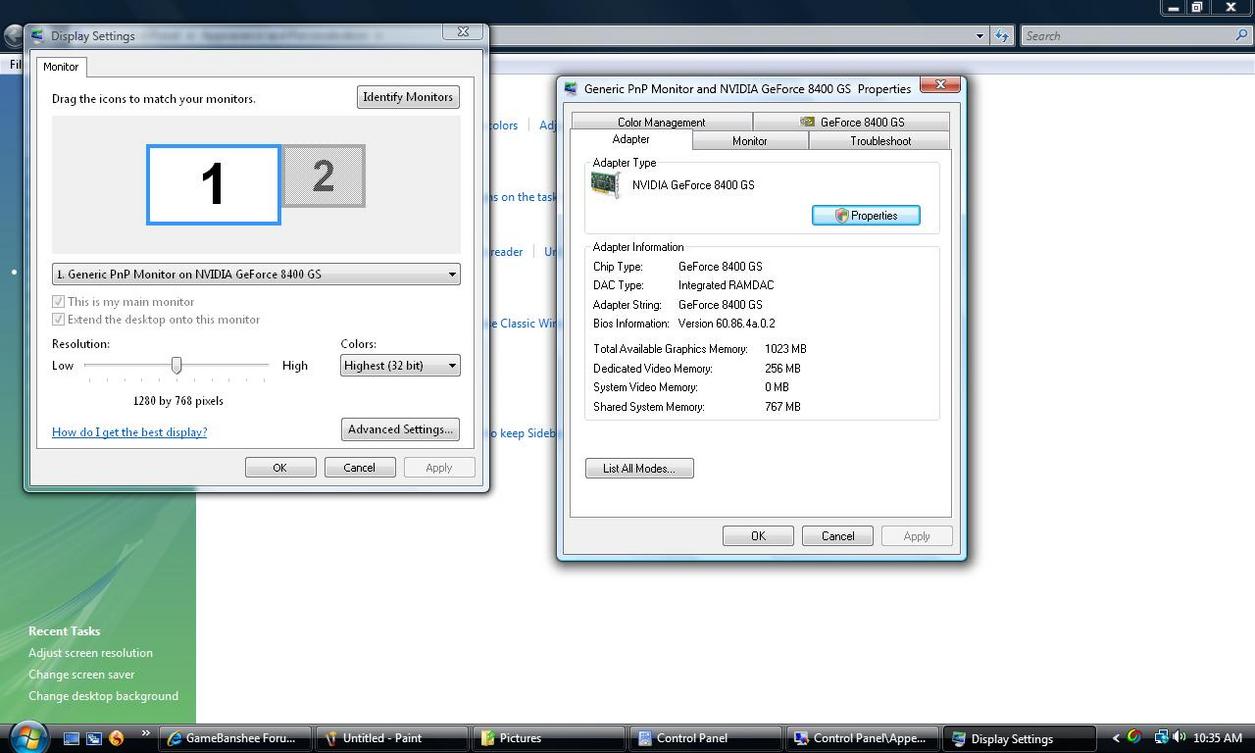Click Switch between windows quick launch icon

(x=94, y=739)
